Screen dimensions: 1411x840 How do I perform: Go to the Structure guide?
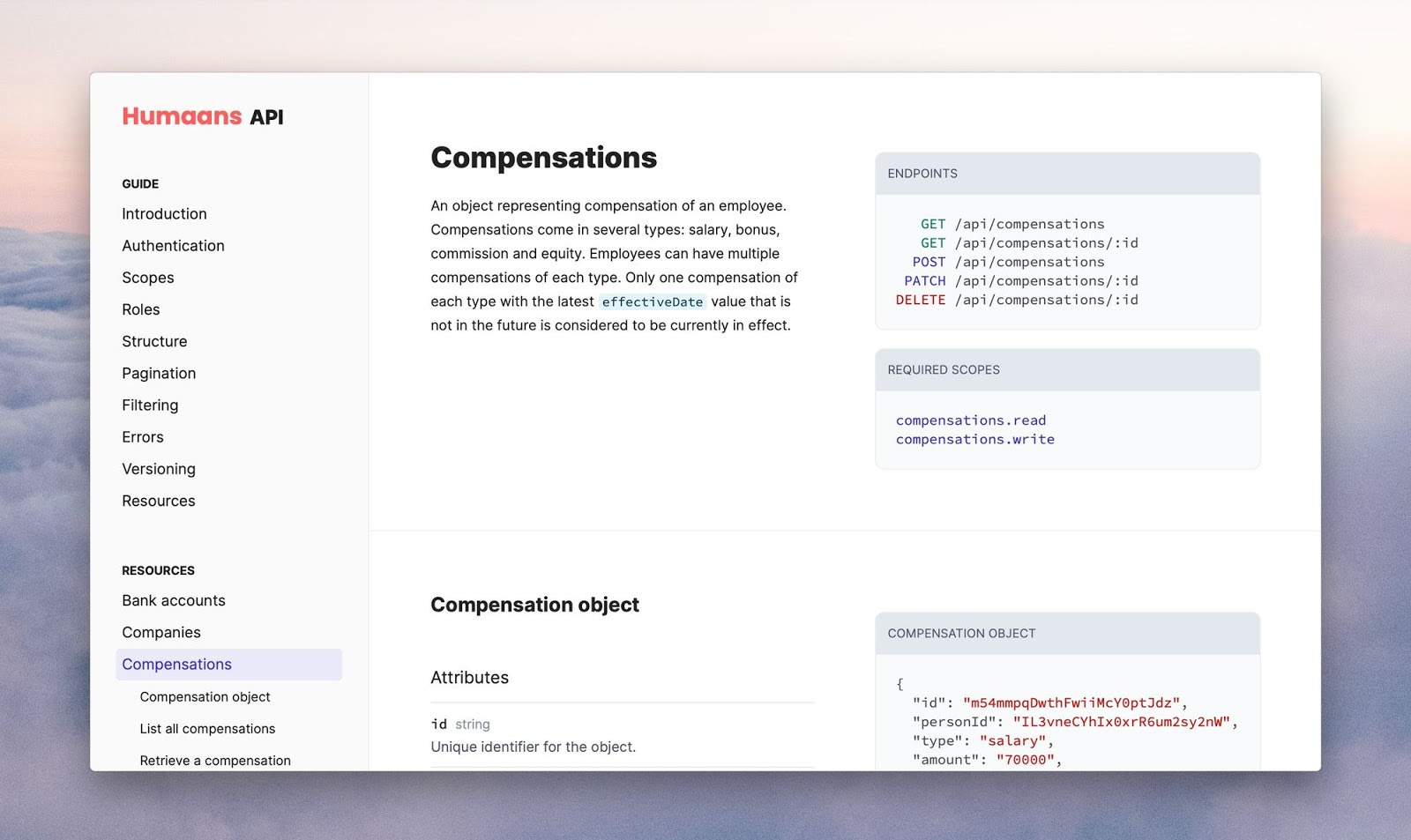click(154, 341)
